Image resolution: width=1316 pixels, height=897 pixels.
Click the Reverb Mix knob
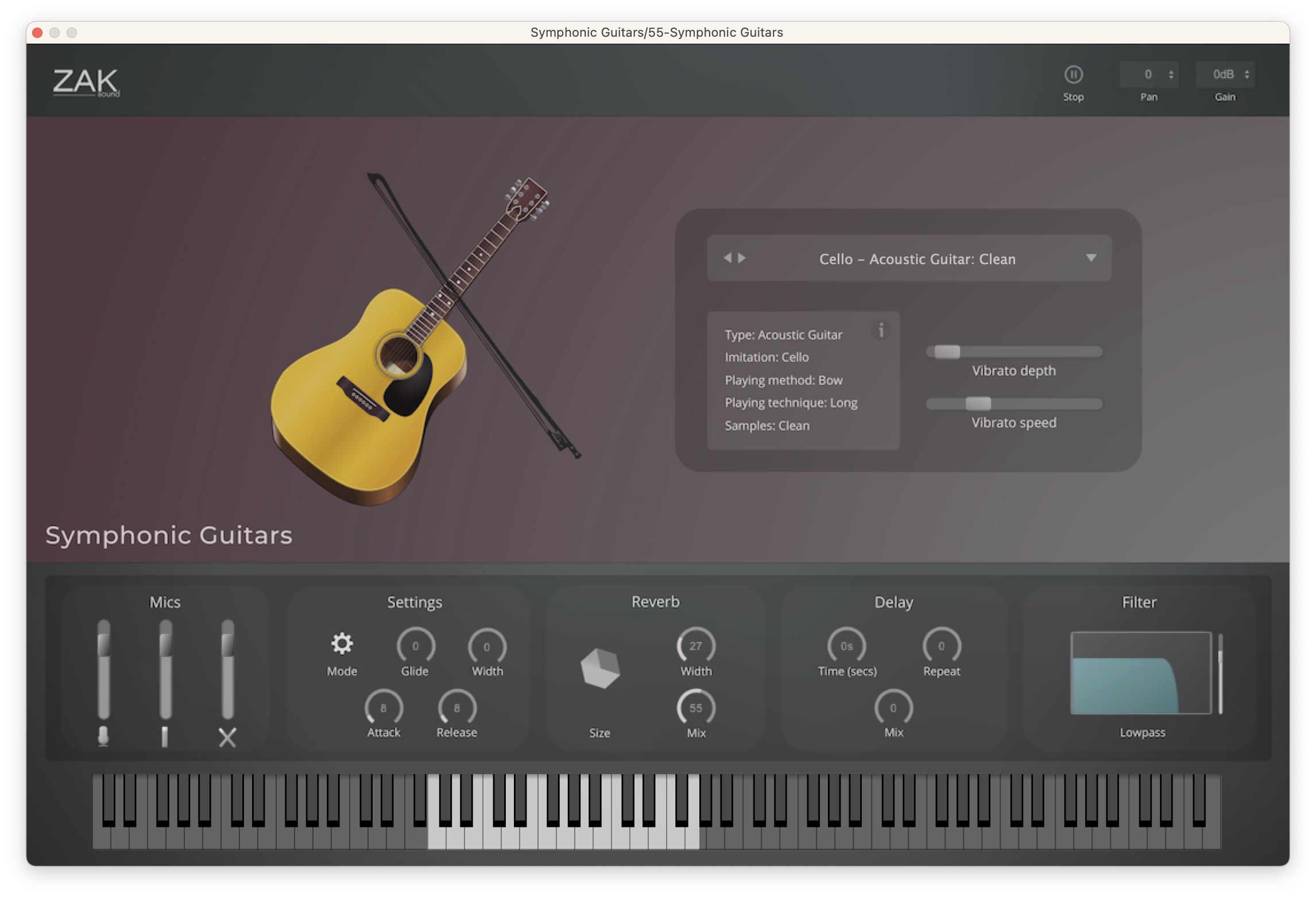point(696,708)
